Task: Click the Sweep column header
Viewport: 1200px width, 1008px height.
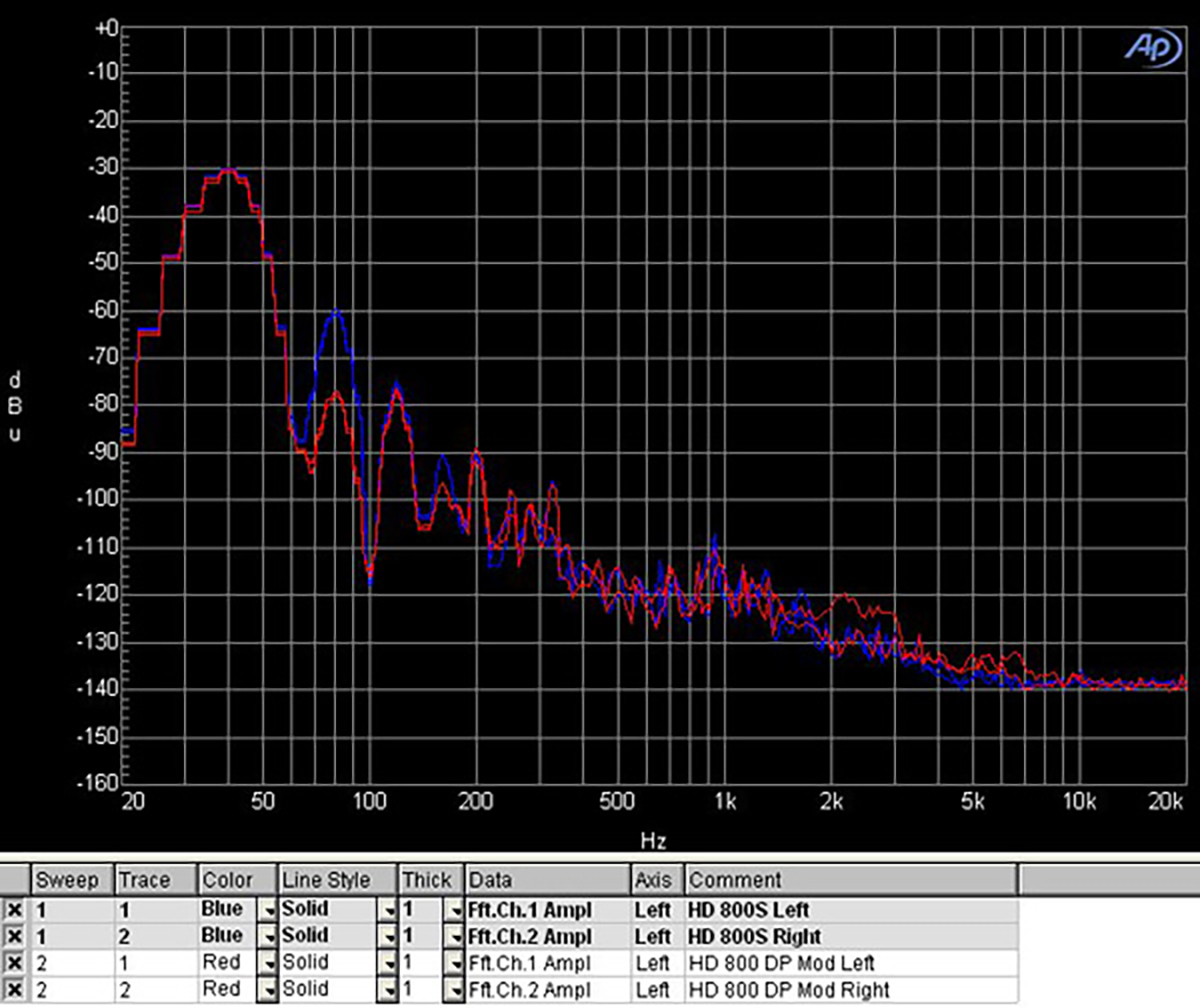Action: [x=72, y=880]
